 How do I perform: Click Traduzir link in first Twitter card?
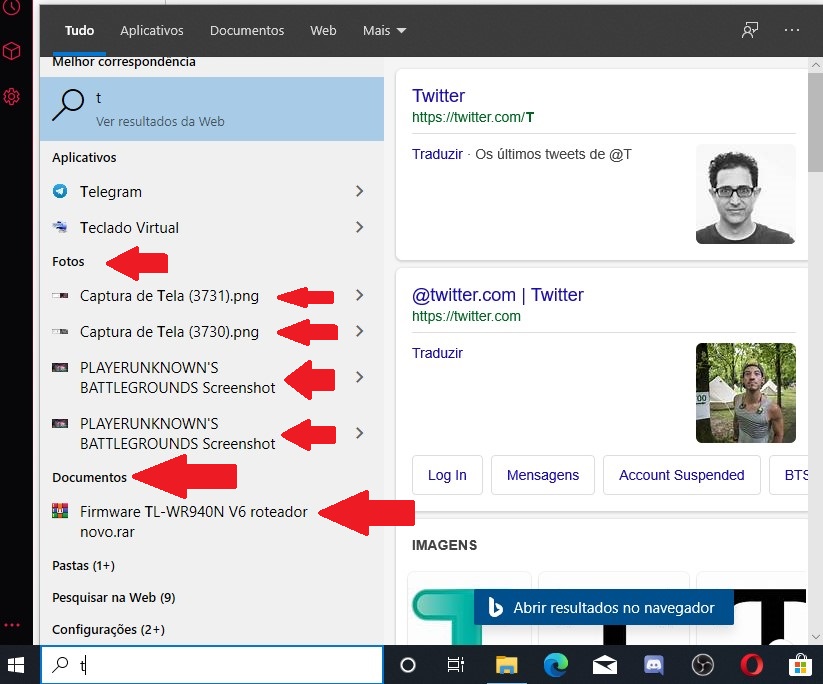point(437,154)
